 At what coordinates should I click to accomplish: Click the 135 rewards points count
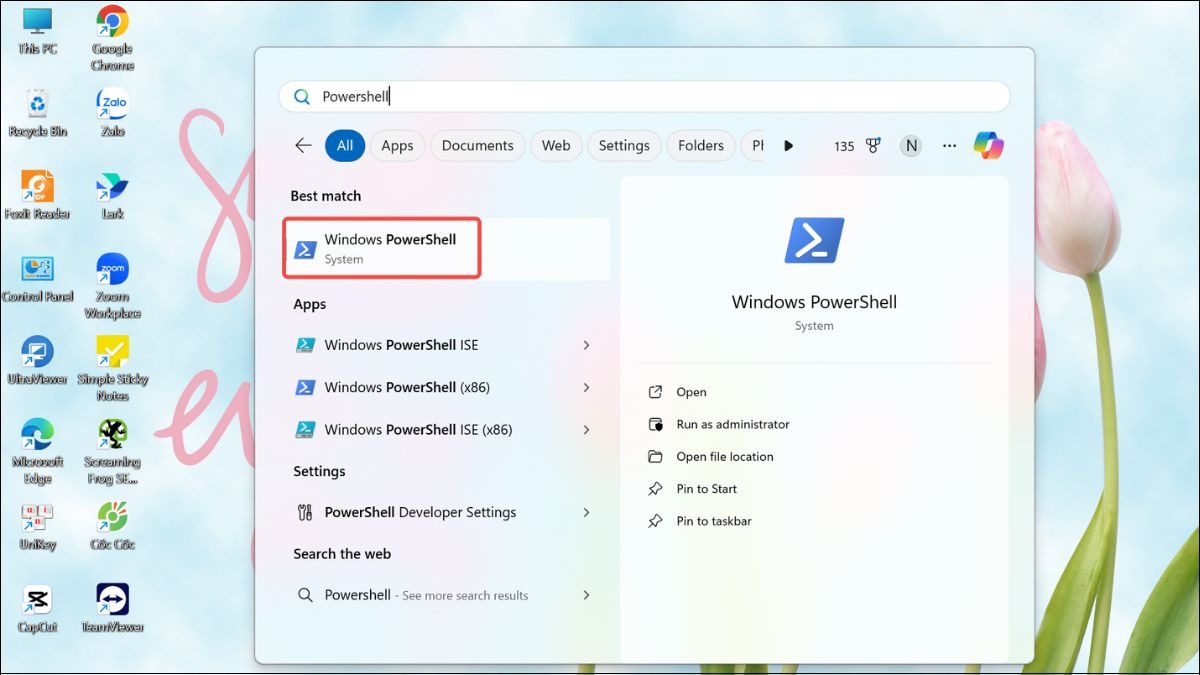(844, 147)
